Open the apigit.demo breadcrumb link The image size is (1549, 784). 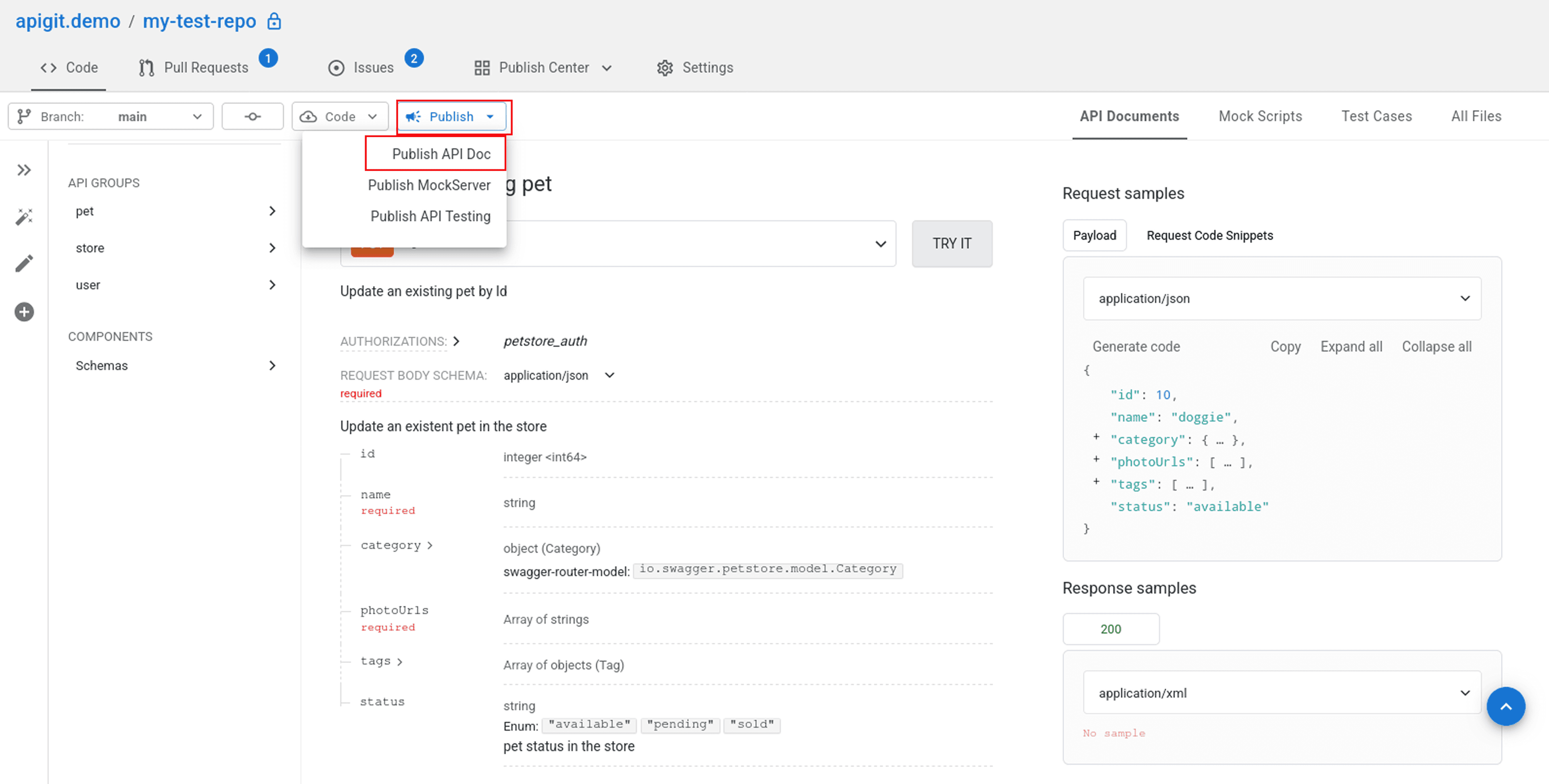pos(68,21)
